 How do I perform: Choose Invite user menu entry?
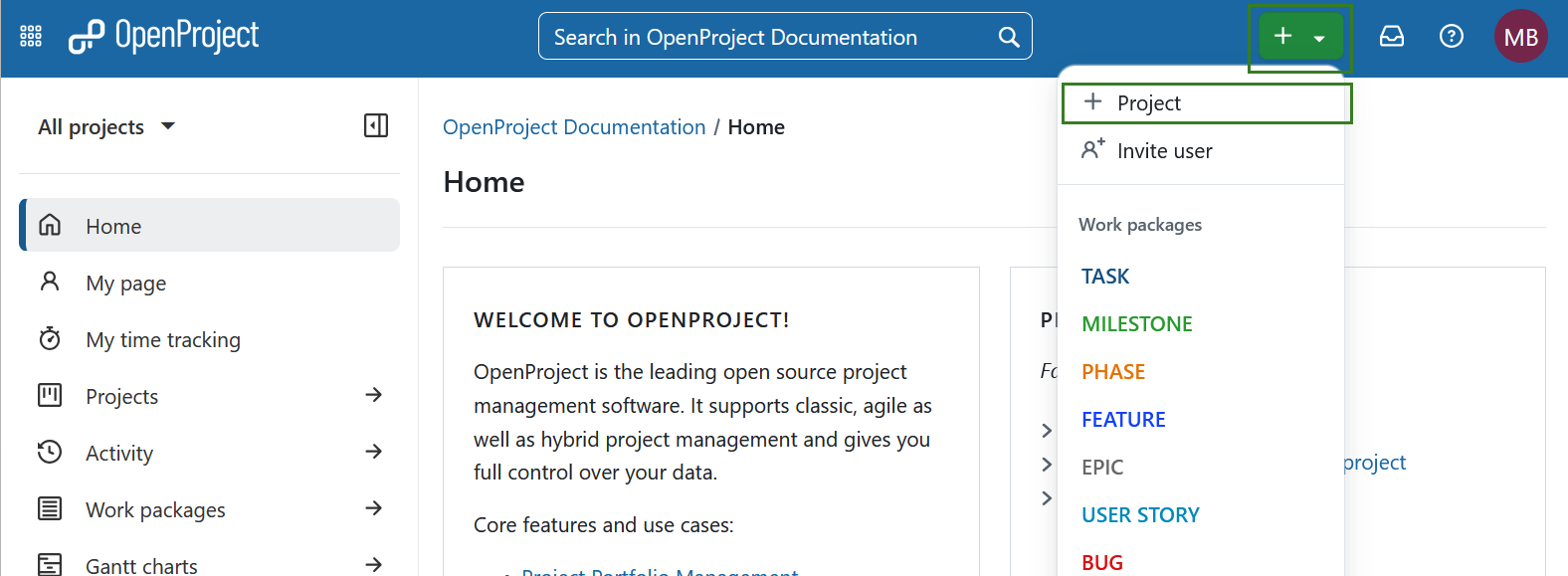[1163, 151]
